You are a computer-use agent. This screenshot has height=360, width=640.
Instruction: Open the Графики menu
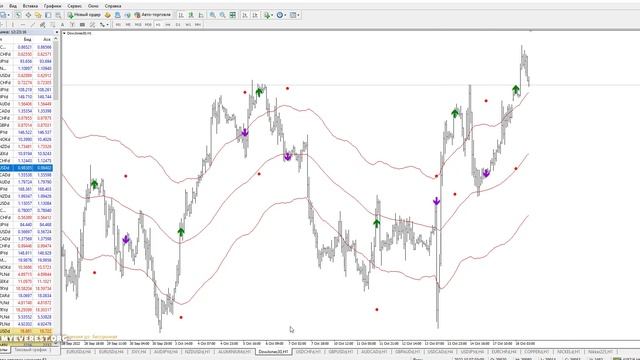pos(52,6)
